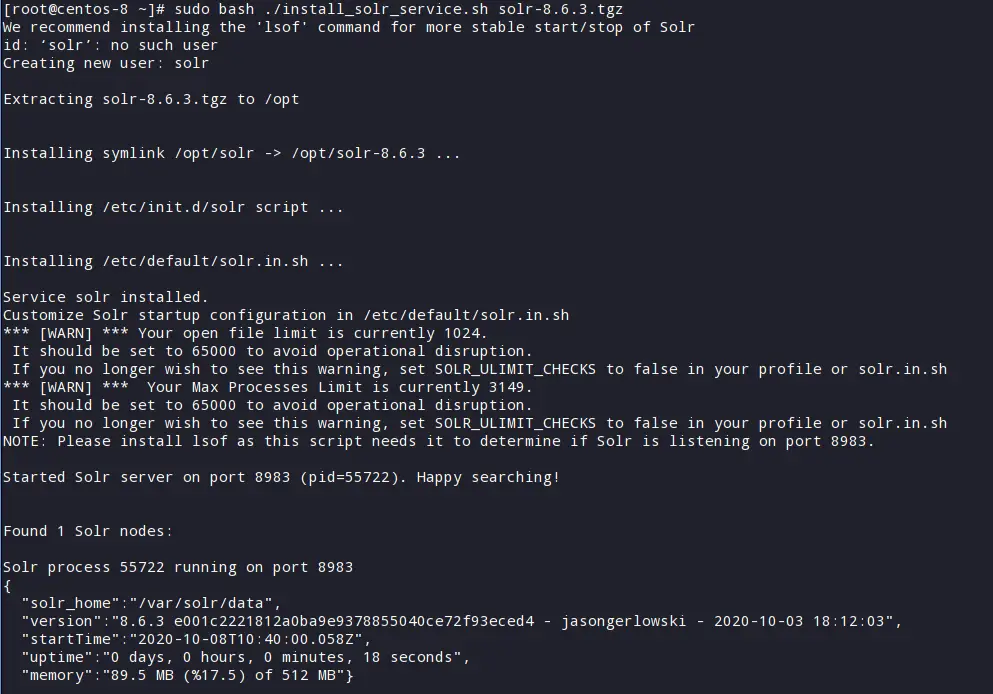Click the 'Extracting solr-8.6.3.tgz to /opt' line
Viewport: 993px width, 694px height.
point(151,99)
